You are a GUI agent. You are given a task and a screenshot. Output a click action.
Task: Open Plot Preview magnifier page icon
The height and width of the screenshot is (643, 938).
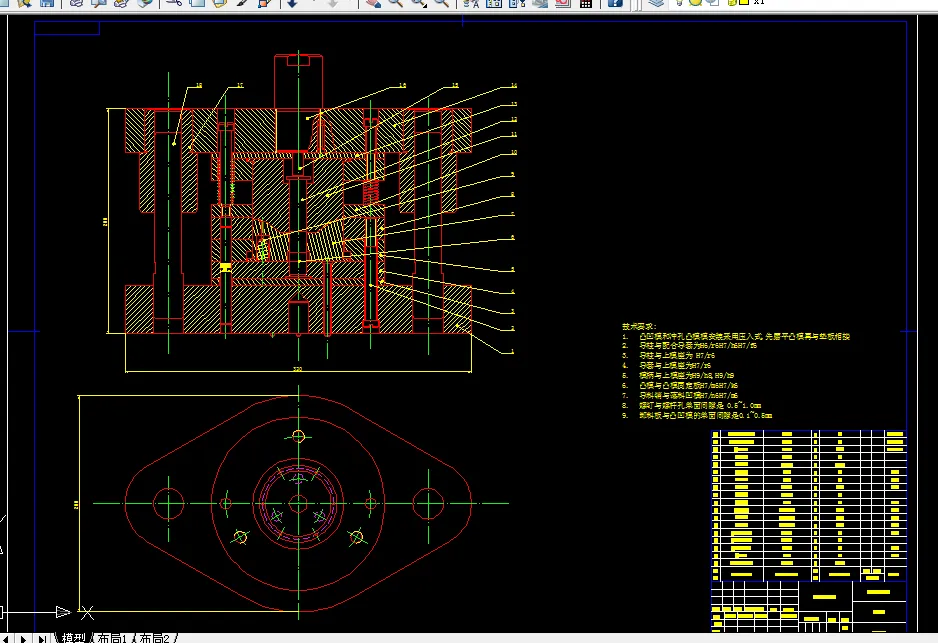pyautogui.click(x=99, y=3)
